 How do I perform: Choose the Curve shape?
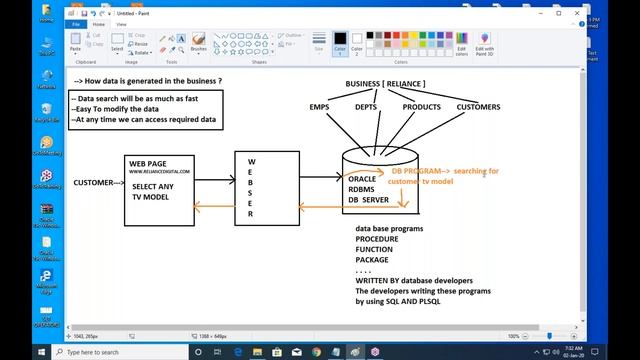pos(225,36)
